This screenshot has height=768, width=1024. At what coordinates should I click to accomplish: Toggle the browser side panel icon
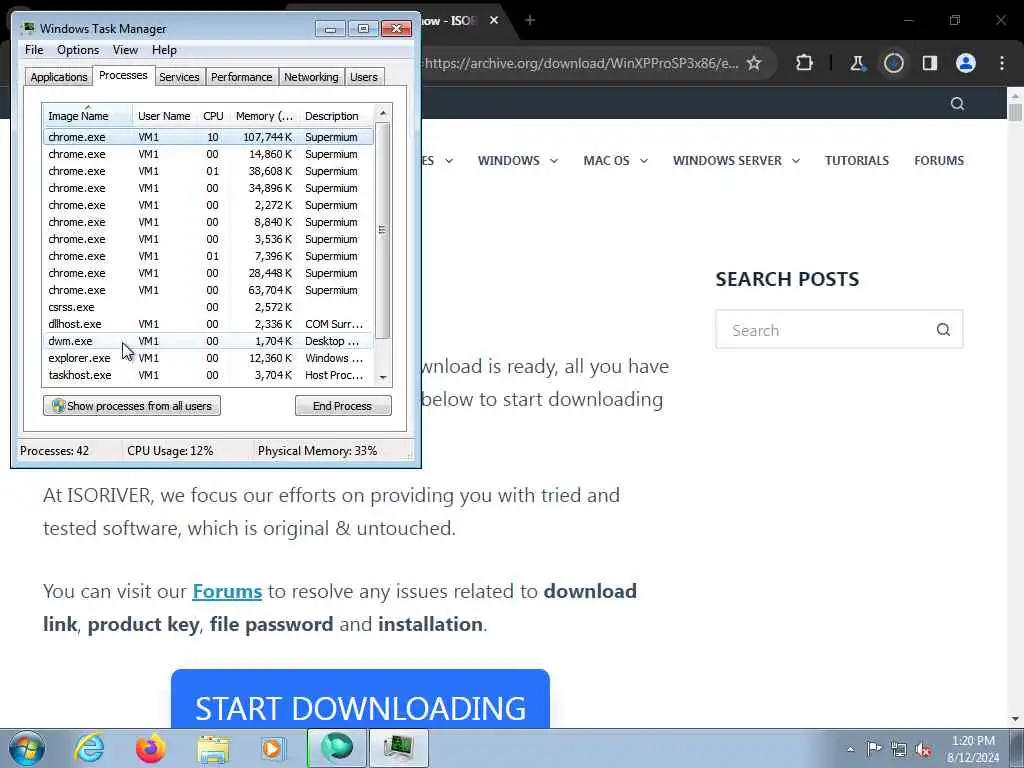(929, 63)
